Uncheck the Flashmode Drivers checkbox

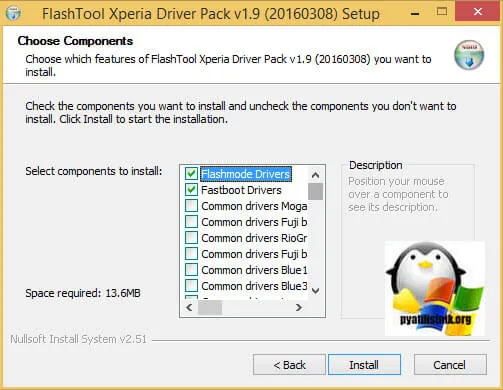(x=191, y=174)
